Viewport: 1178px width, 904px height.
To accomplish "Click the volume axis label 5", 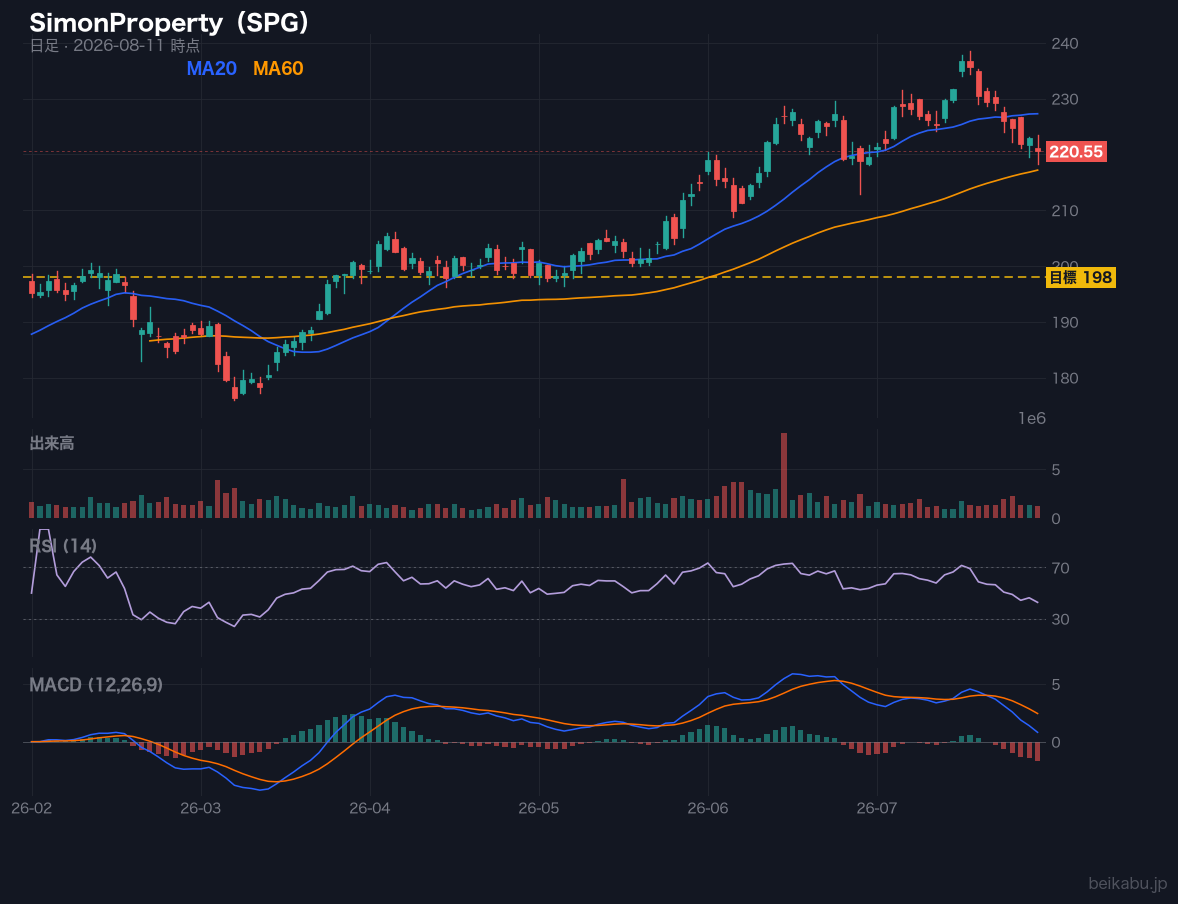I will [1056, 470].
